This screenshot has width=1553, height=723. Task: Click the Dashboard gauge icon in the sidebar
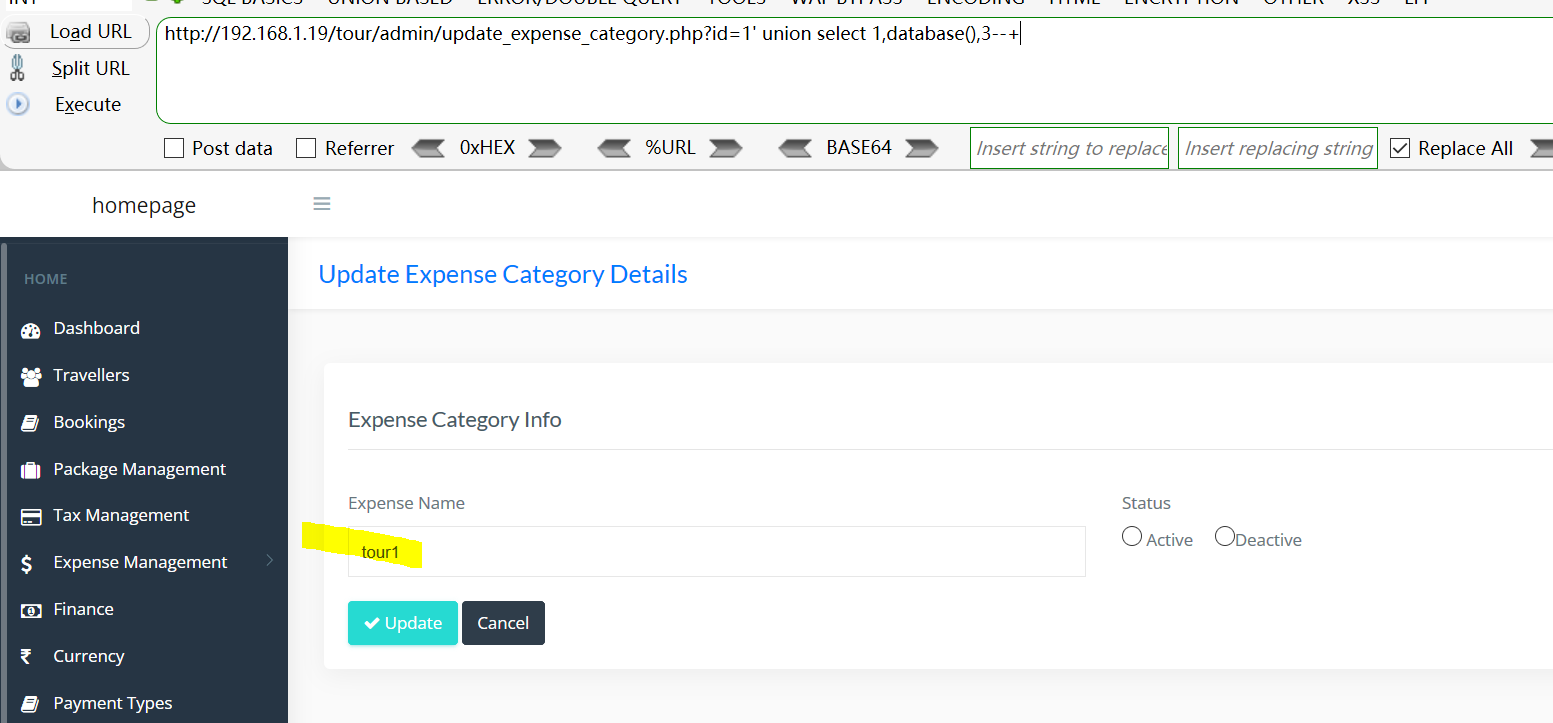(31, 330)
